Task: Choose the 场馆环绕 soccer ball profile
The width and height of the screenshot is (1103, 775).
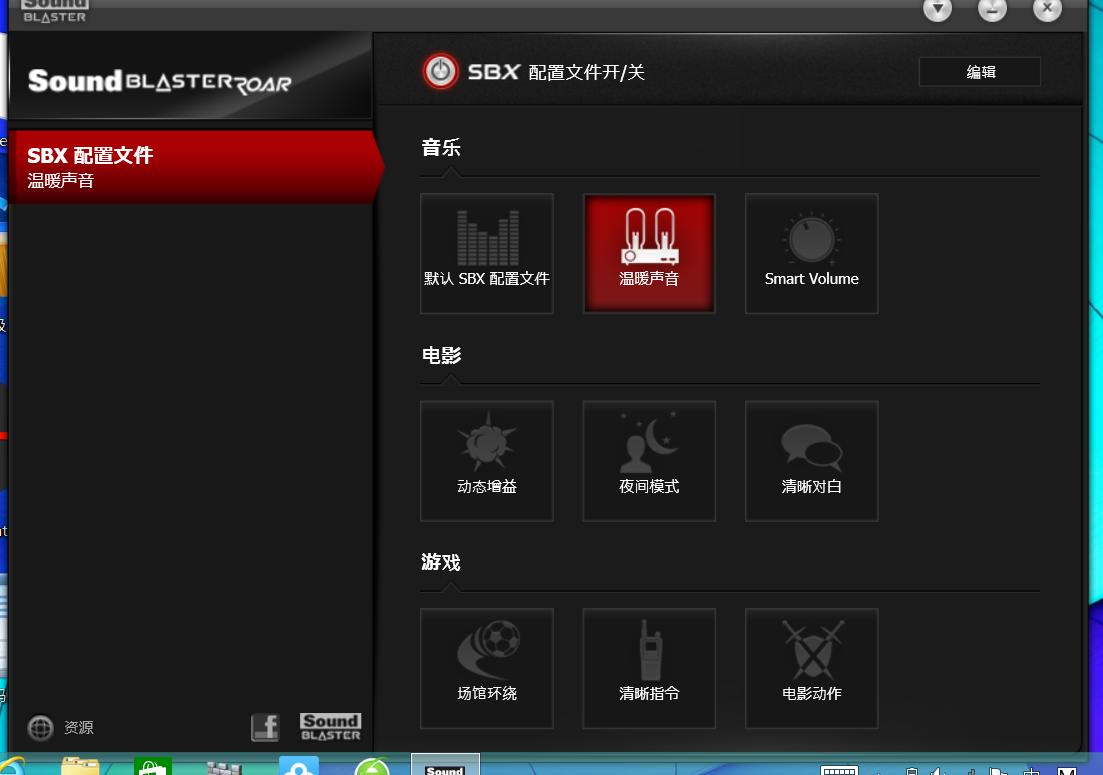Action: [x=487, y=669]
